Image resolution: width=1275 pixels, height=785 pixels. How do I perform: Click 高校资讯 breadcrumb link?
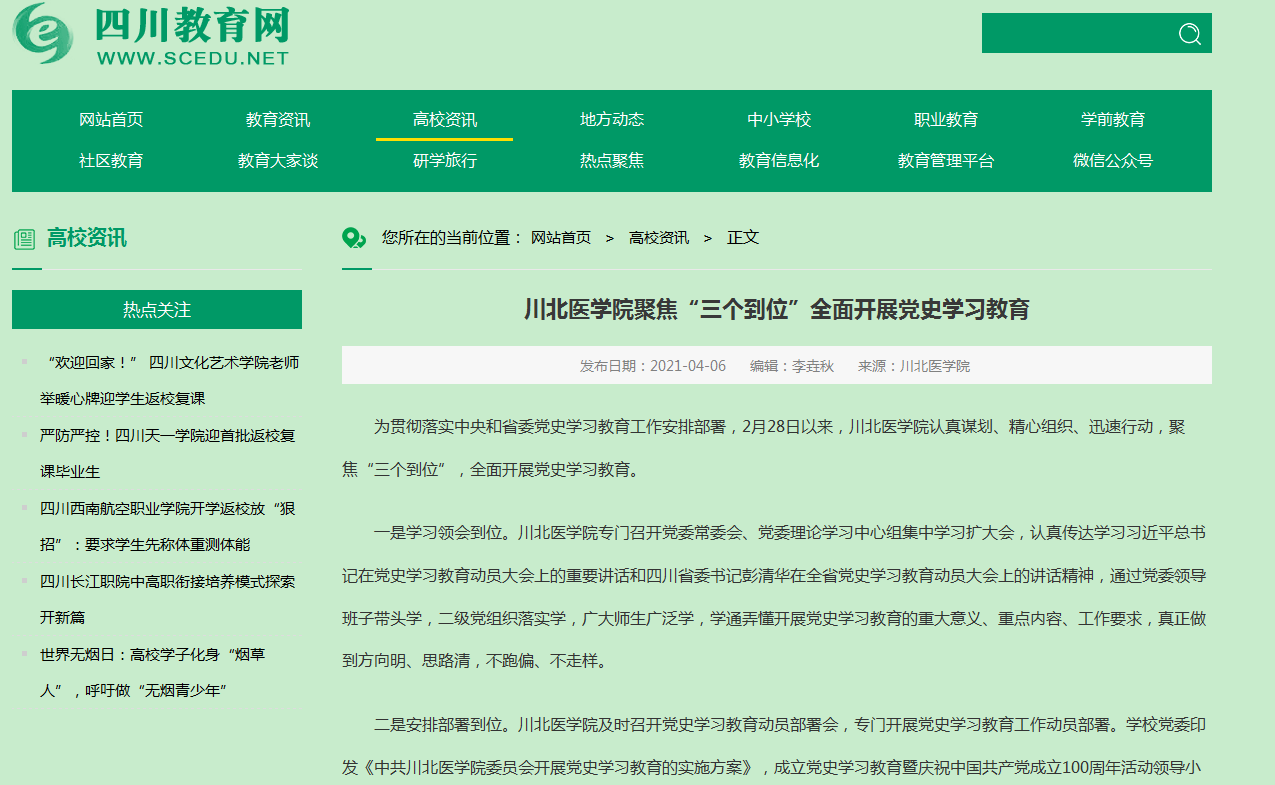point(659,238)
